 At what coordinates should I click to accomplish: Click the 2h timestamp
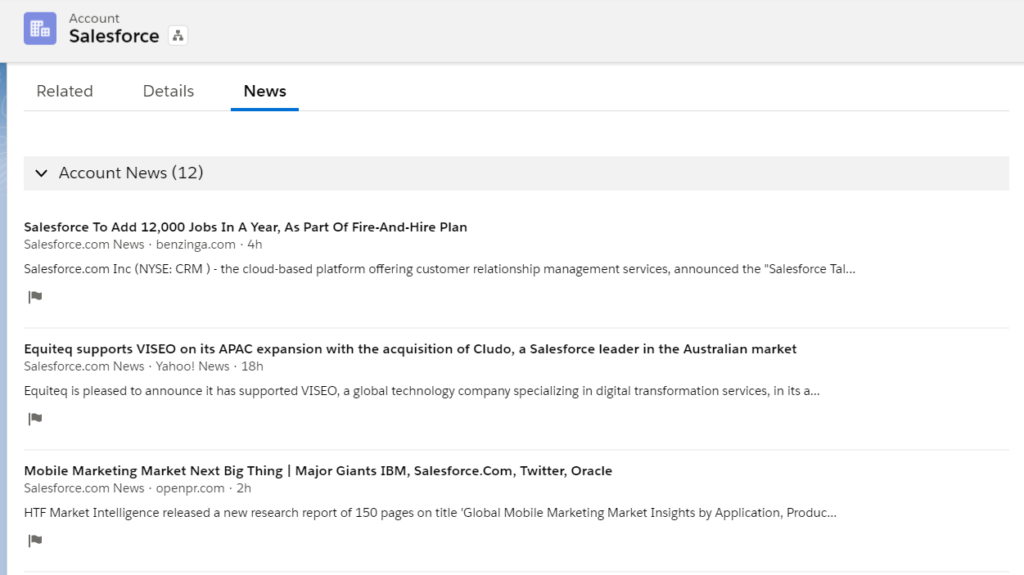click(244, 488)
